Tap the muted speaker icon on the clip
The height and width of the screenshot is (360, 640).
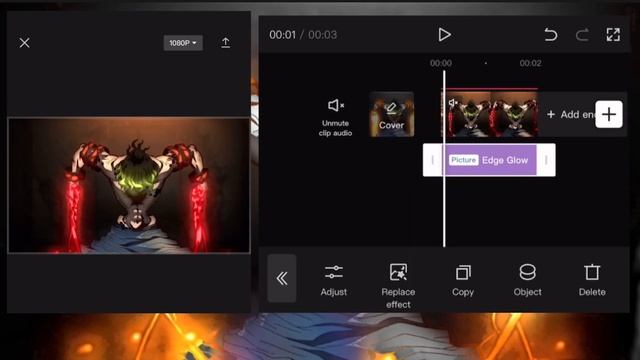453,102
